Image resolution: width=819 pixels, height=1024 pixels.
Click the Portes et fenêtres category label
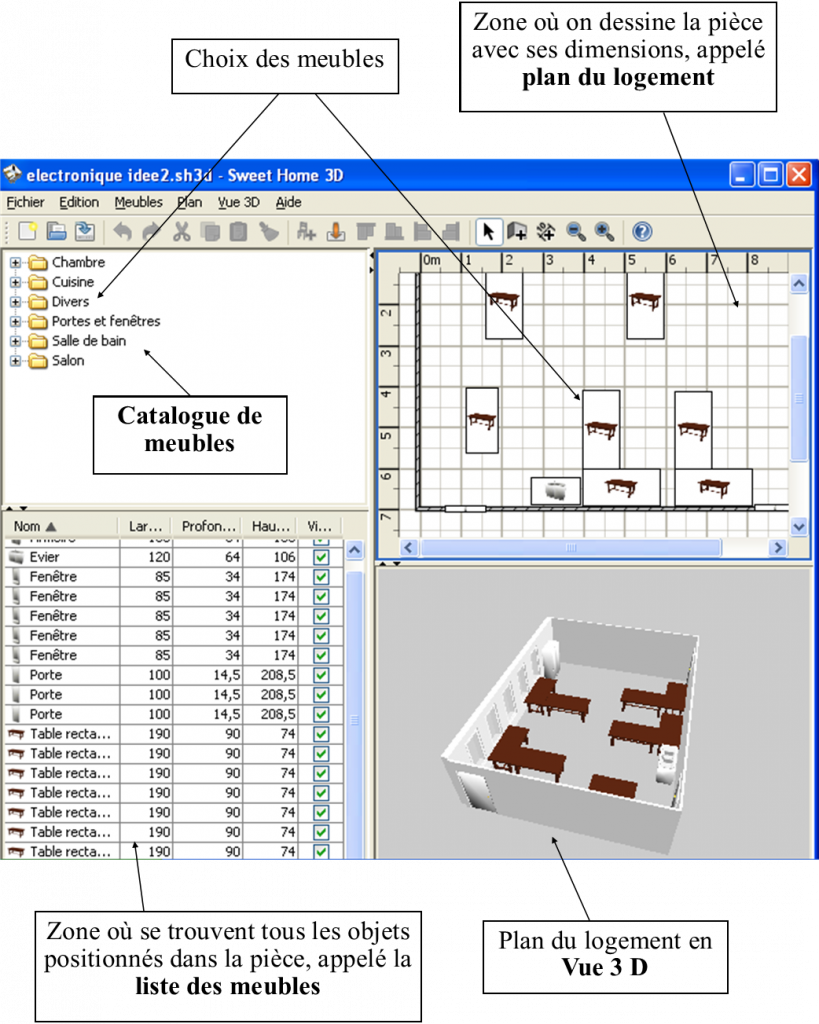coord(106,321)
